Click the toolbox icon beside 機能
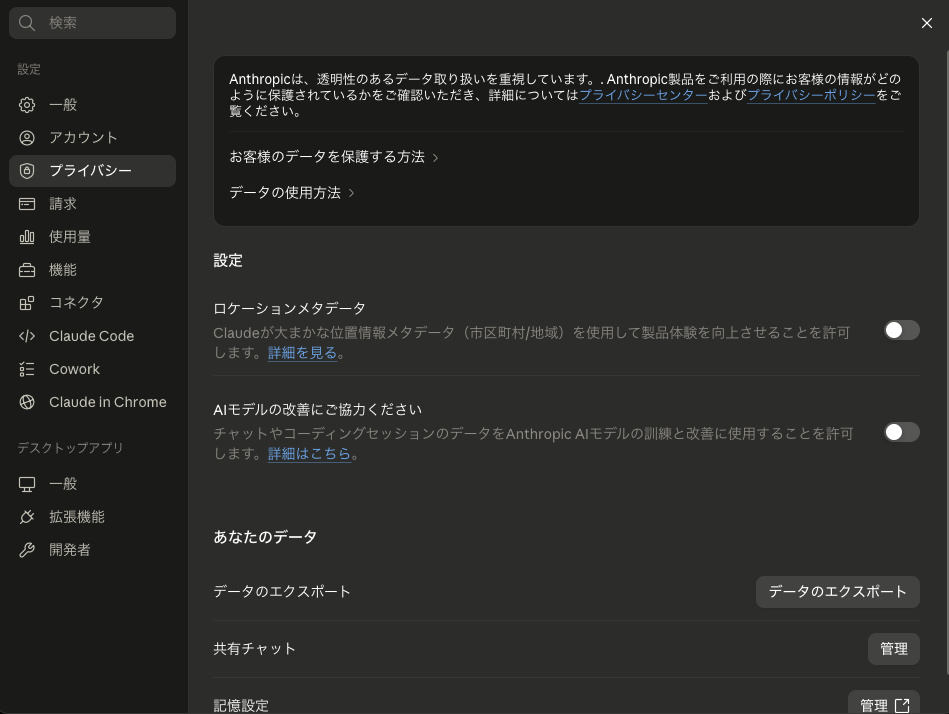This screenshot has width=949, height=714. (27, 270)
